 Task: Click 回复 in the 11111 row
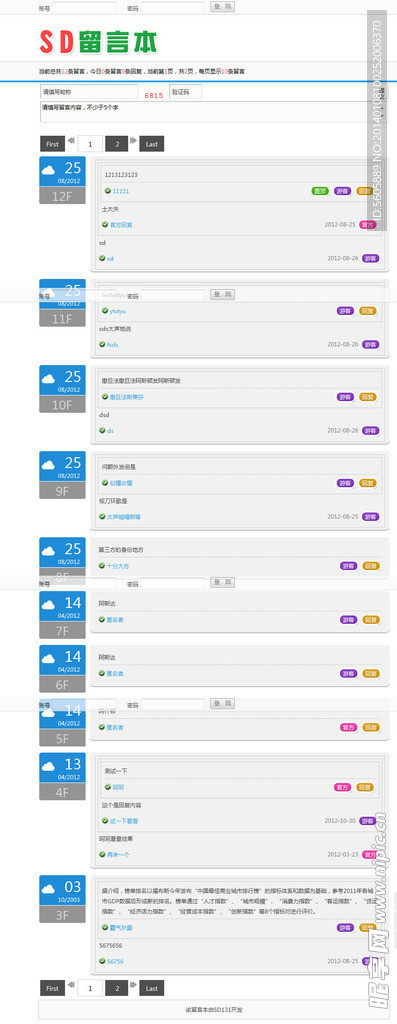[x=365, y=191]
